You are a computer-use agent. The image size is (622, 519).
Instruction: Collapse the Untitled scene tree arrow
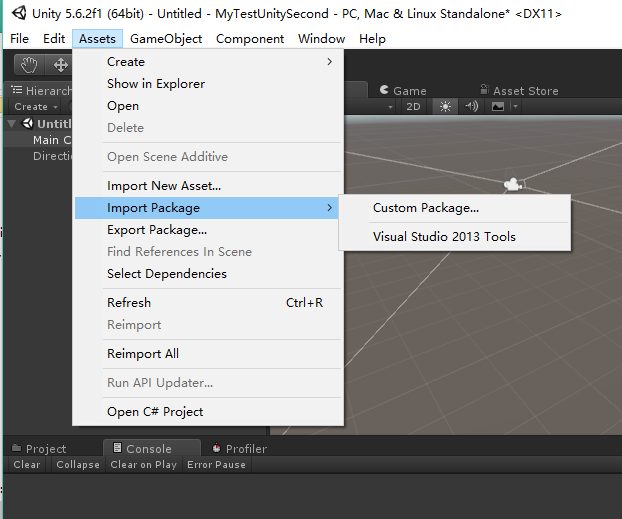12,124
